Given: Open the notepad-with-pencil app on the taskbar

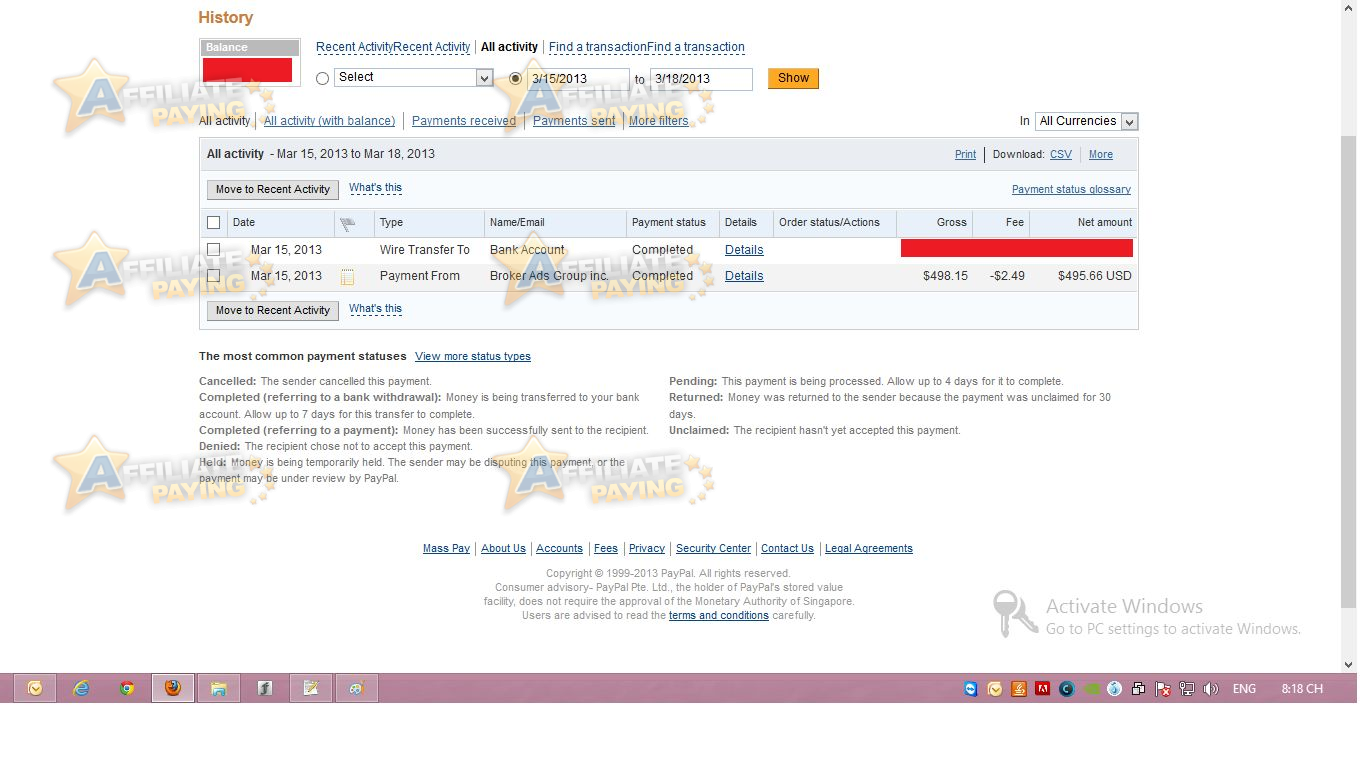Looking at the screenshot, I should tap(311, 688).
